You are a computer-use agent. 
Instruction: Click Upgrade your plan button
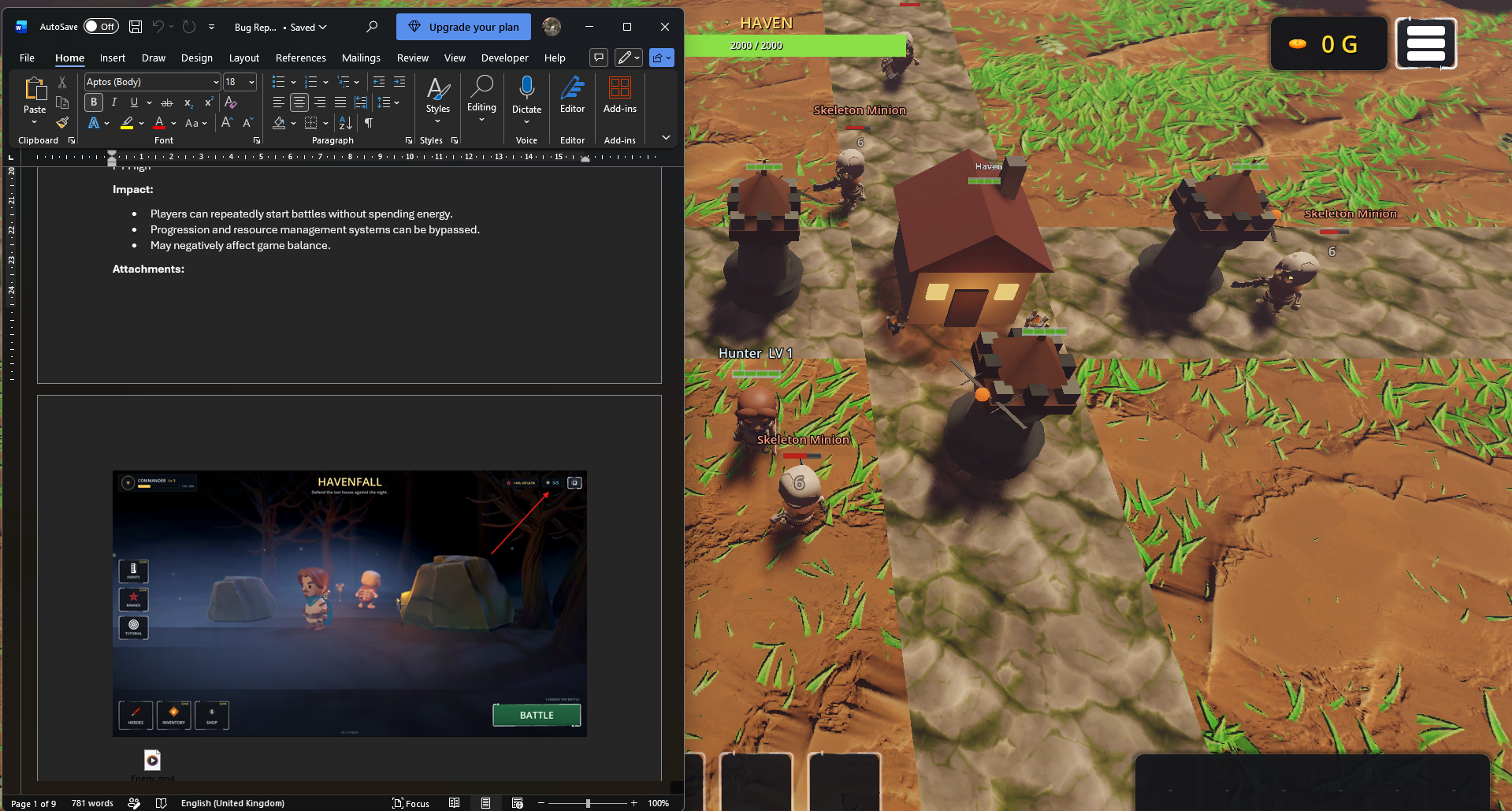pos(463,27)
